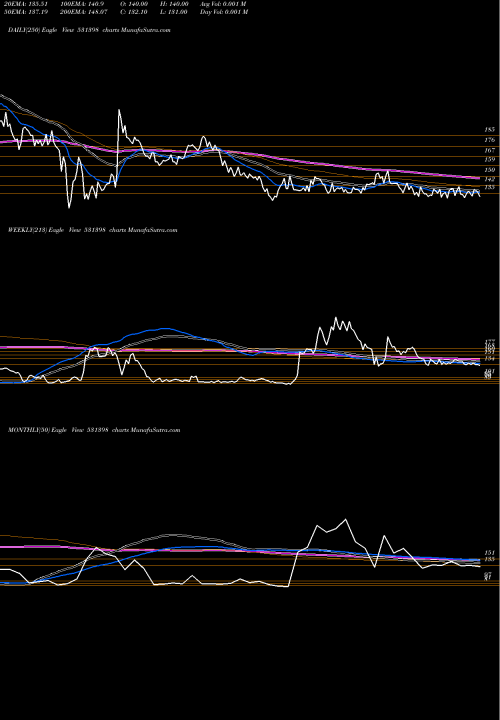Click the 'Avg Vol' reading

pos(224,4)
